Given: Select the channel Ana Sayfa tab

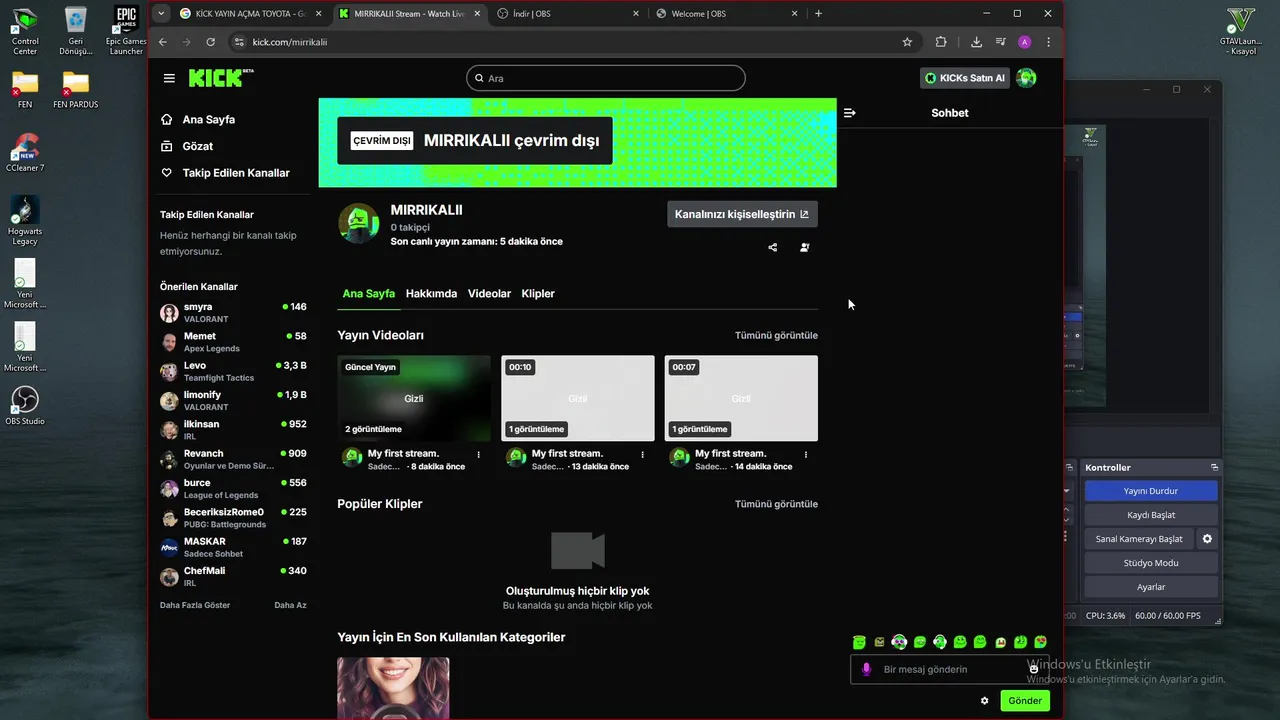Looking at the screenshot, I should click(368, 294).
